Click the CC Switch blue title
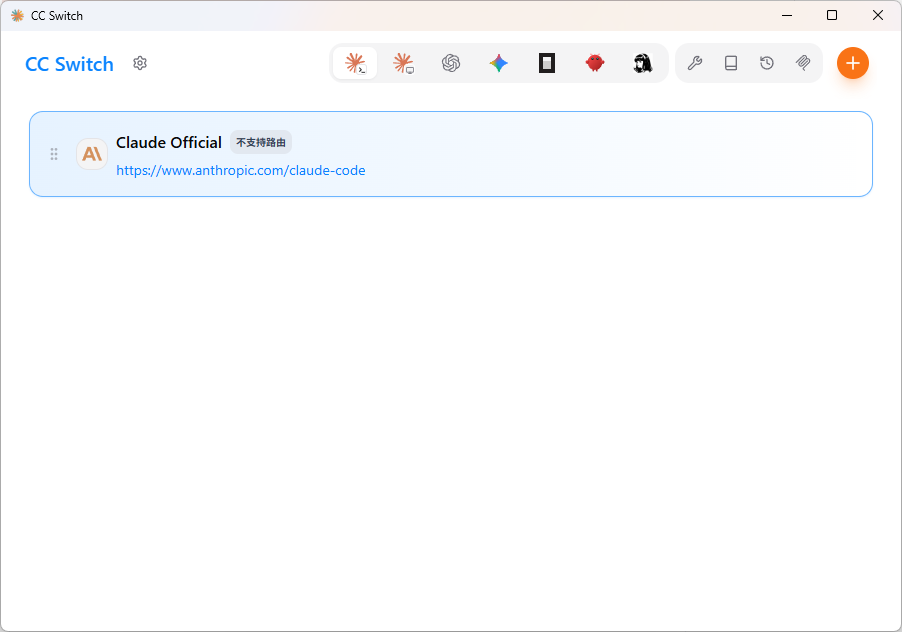 tap(70, 64)
